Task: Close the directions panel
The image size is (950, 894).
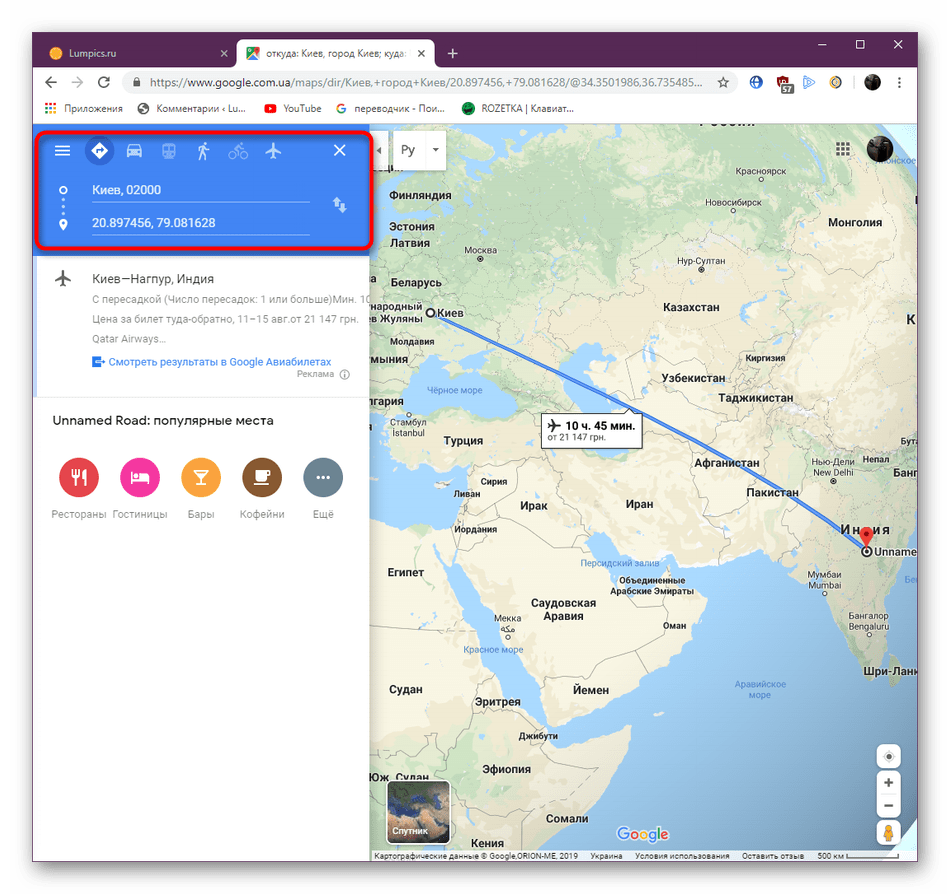Action: (339, 150)
